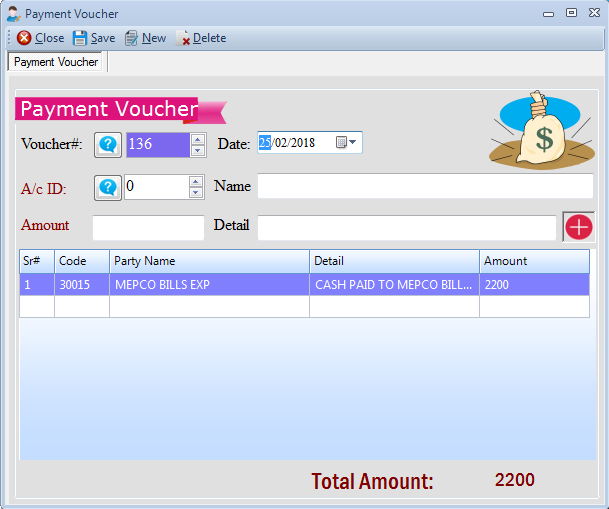Screen dimensions: 609x509
Task: Increase A/c ID with up arrow
Action: [x=197, y=181]
